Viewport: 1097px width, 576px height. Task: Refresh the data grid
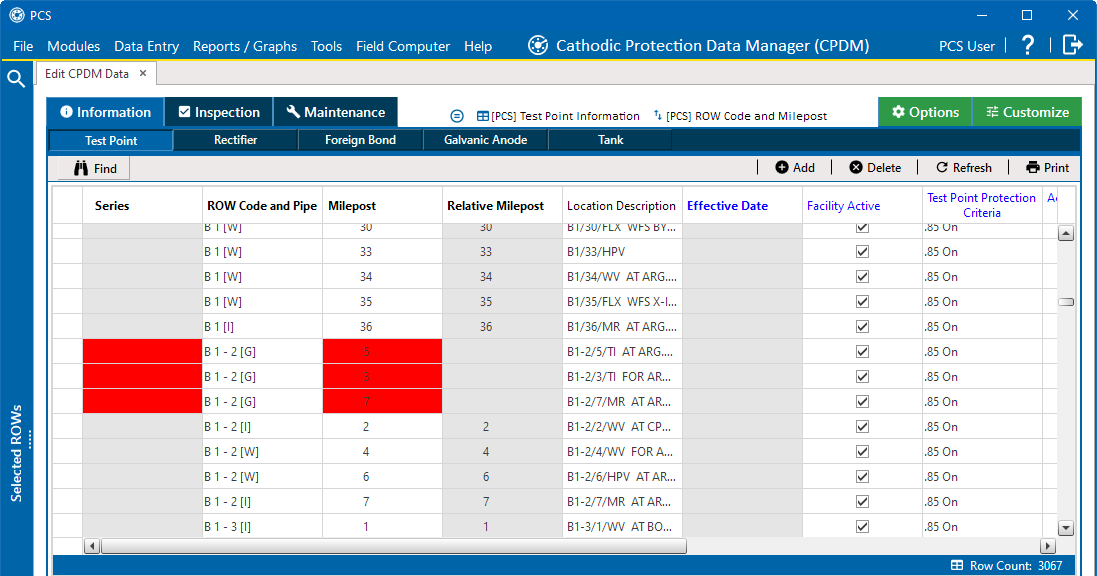coord(964,168)
